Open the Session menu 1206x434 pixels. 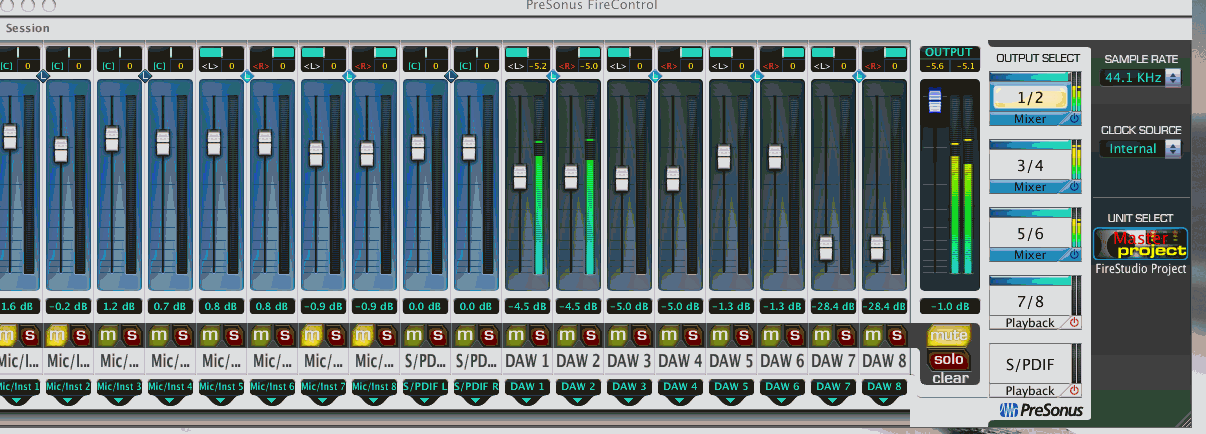pos(27,28)
